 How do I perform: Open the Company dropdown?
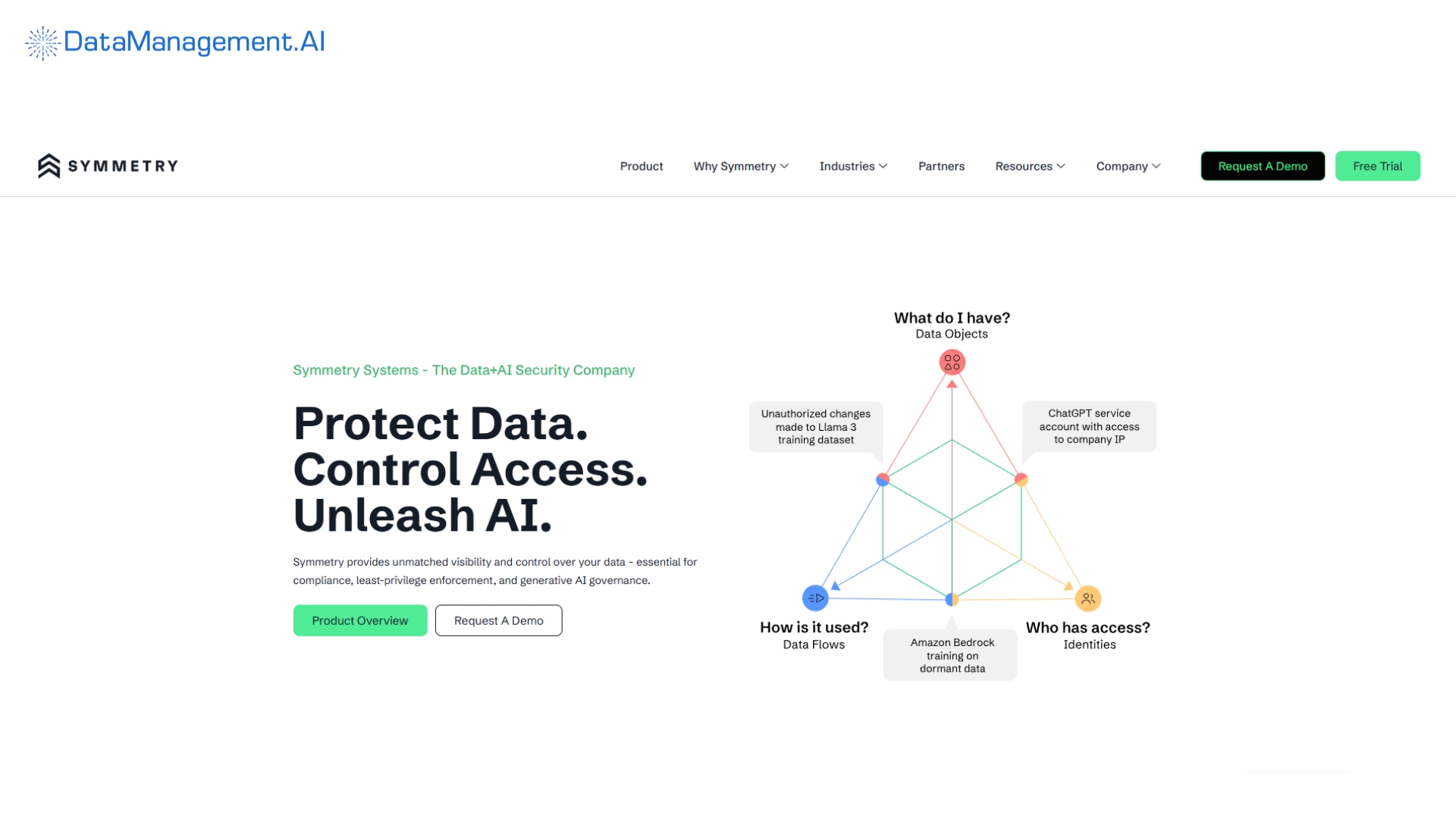[1128, 166]
